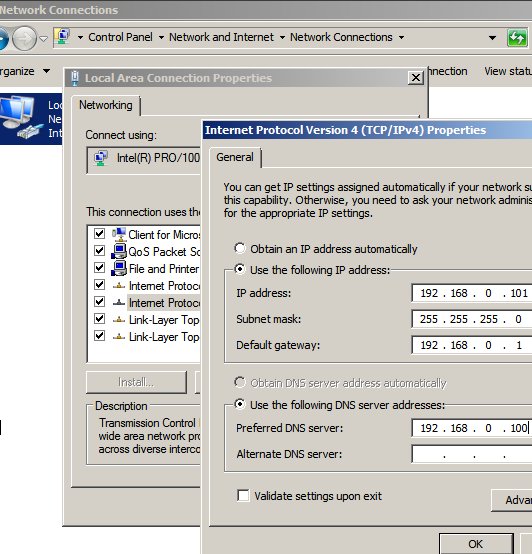This screenshot has height=554, width=532.
Task: Go to Network and Internet breadcrumb
Action: tap(221, 37)
